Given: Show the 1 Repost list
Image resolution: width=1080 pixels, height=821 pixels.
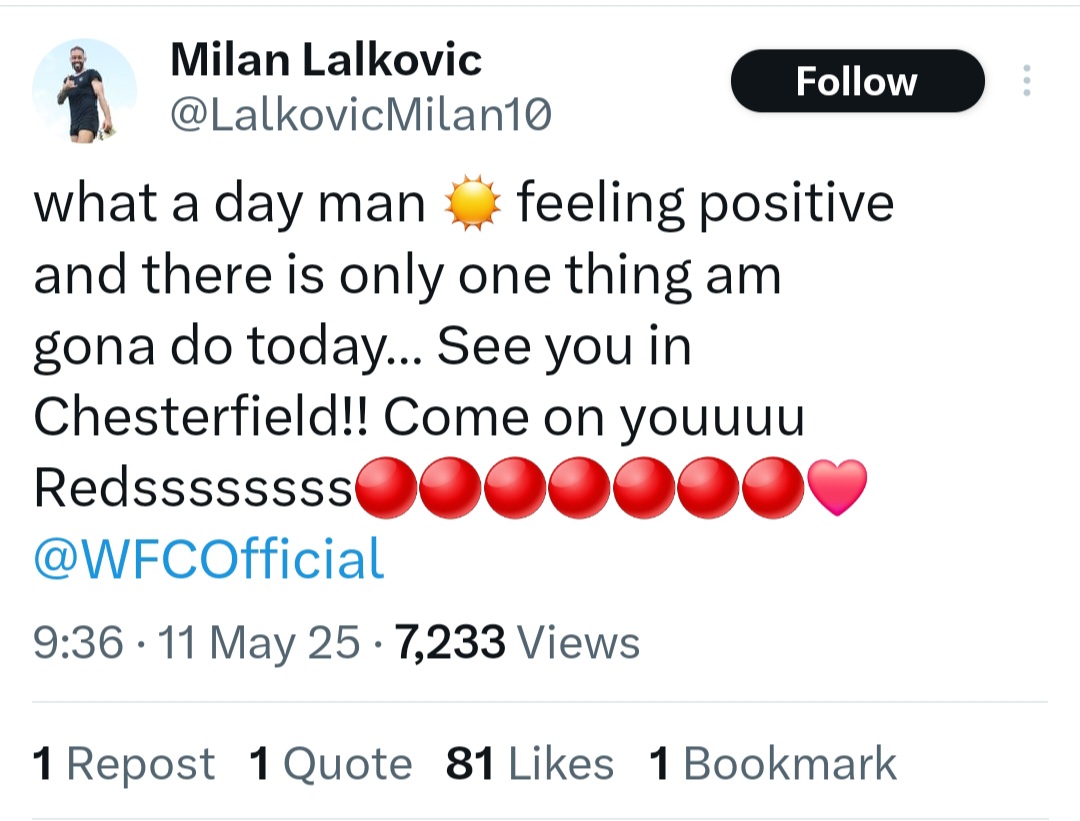Looking at the screenshot, I should (x=124, y=764).
